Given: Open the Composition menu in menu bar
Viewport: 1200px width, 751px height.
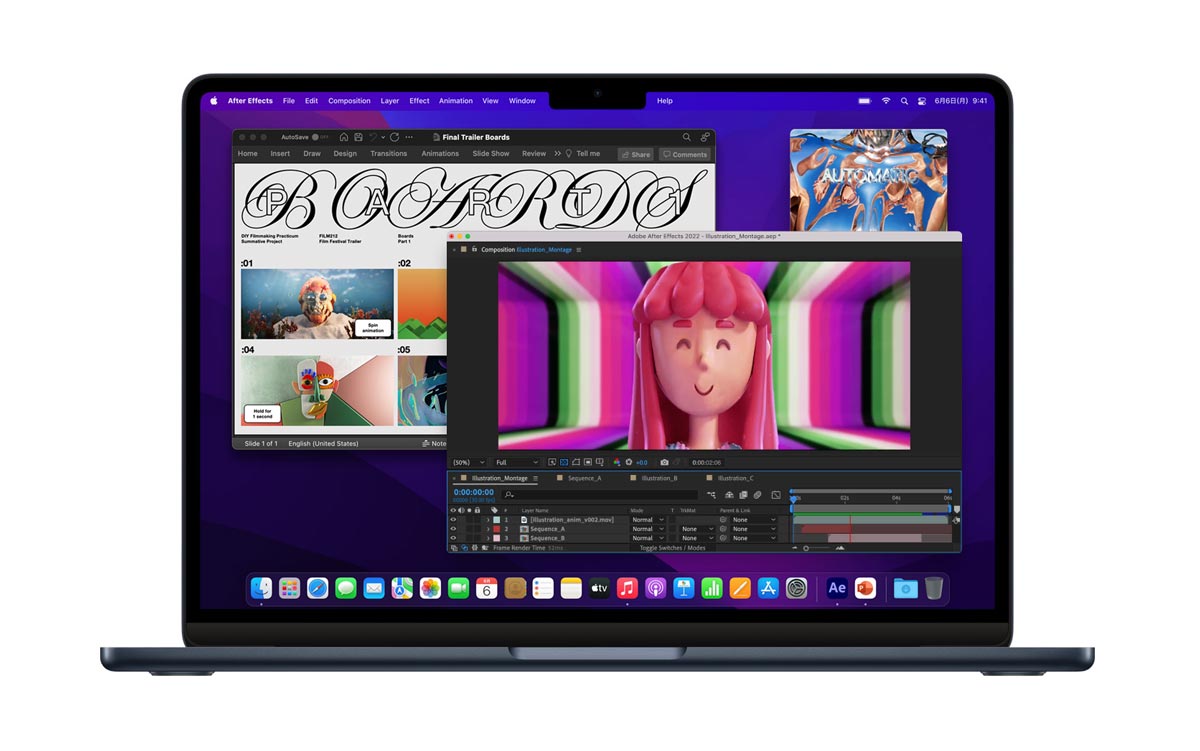Looking at the screenshot, I should [x=349, y=101].
